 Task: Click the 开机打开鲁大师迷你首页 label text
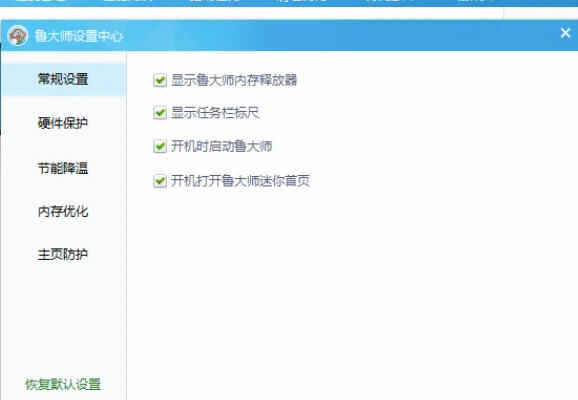coord(240,181)
